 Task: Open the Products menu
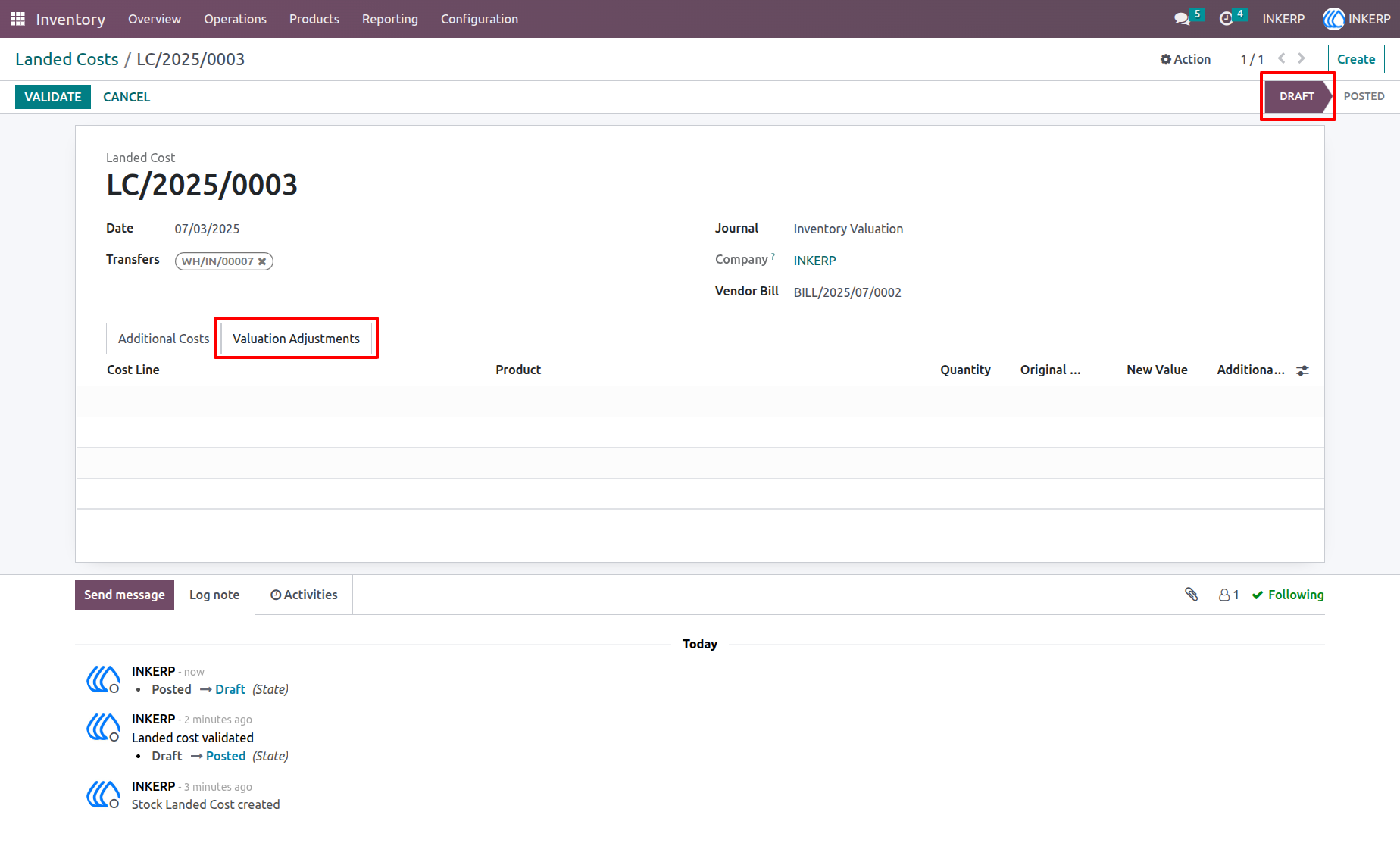[314, 19]
